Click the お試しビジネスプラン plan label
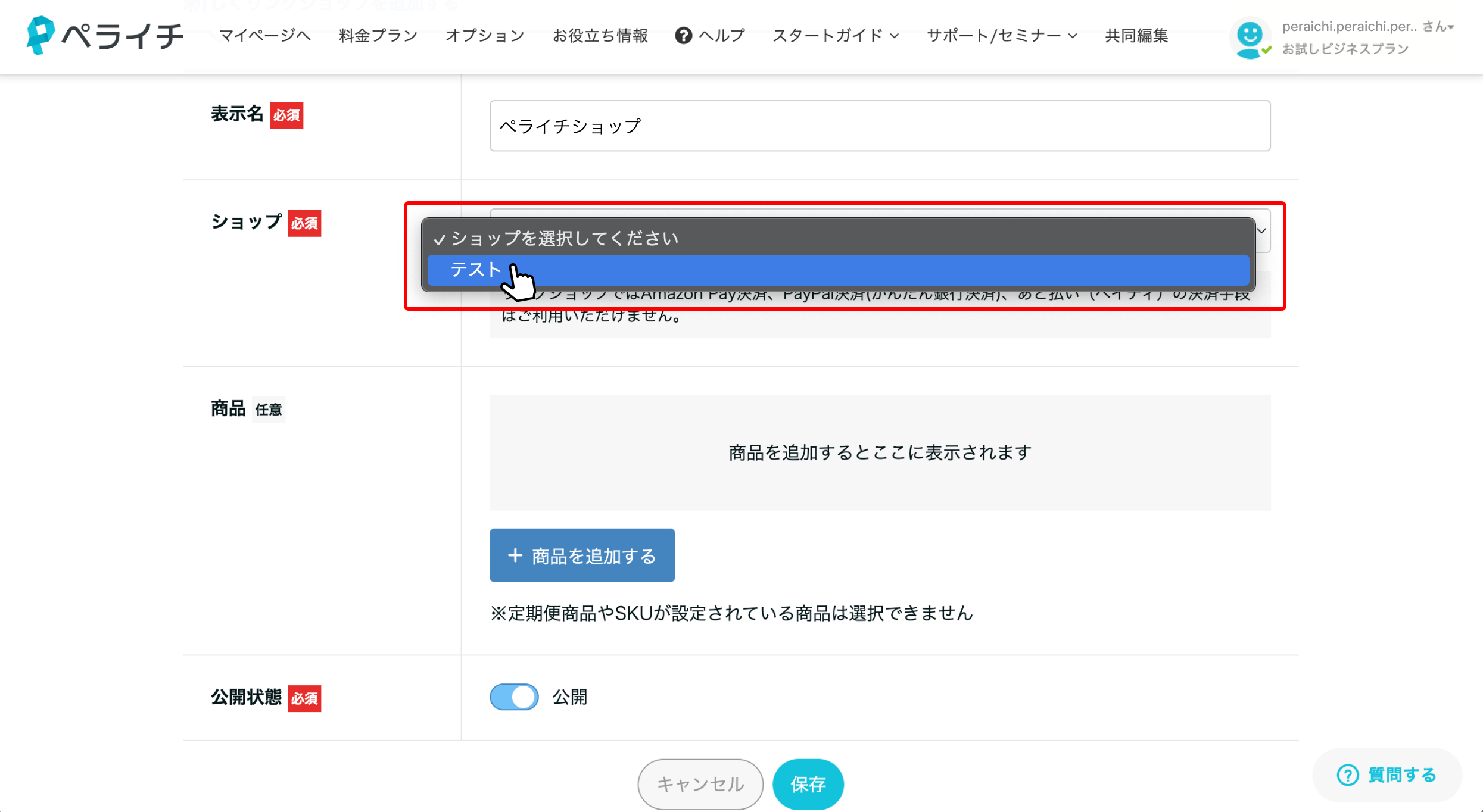The width and height of the screenshot is (1483, 812). 1345,49
